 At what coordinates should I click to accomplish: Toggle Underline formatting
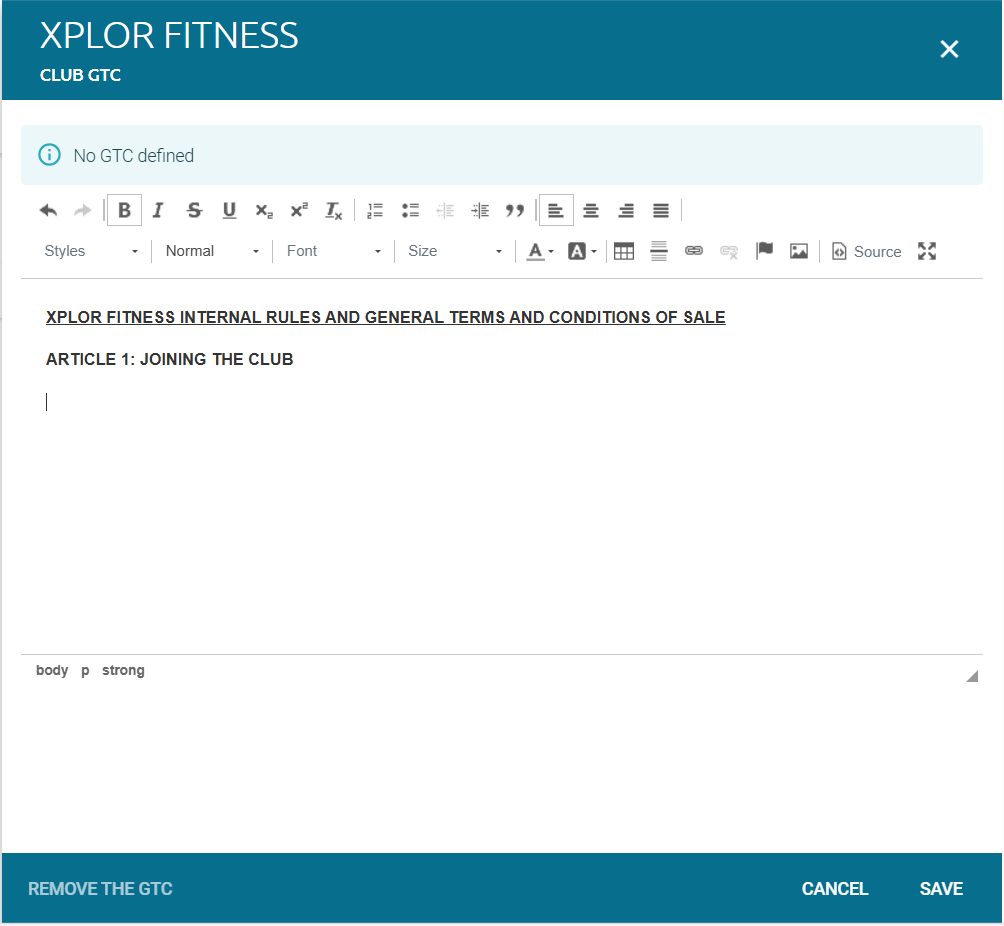coord(229,210)
